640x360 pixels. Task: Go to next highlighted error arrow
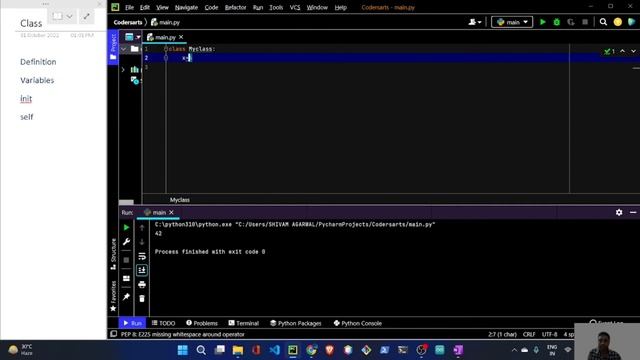point(633,51)
